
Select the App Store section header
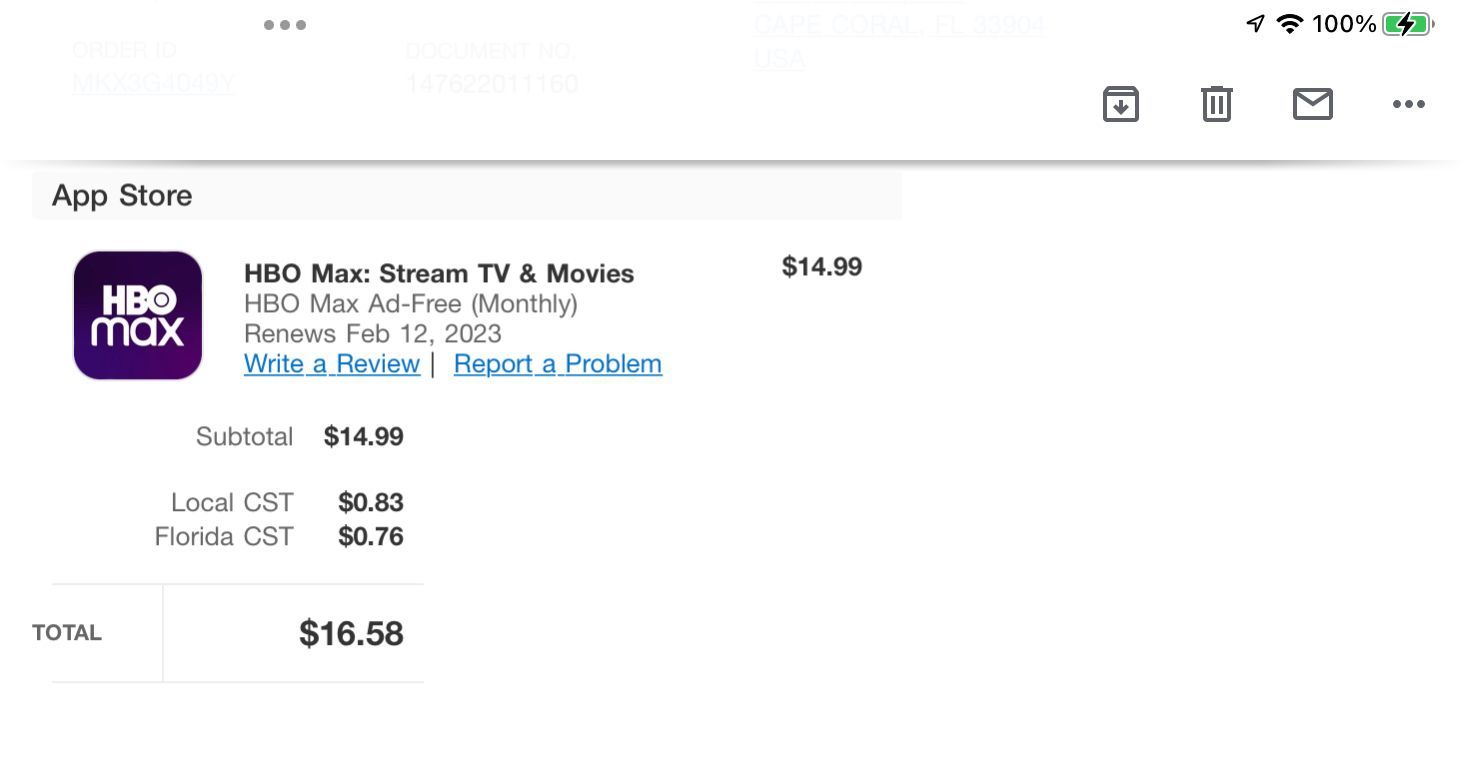point(467,196)
